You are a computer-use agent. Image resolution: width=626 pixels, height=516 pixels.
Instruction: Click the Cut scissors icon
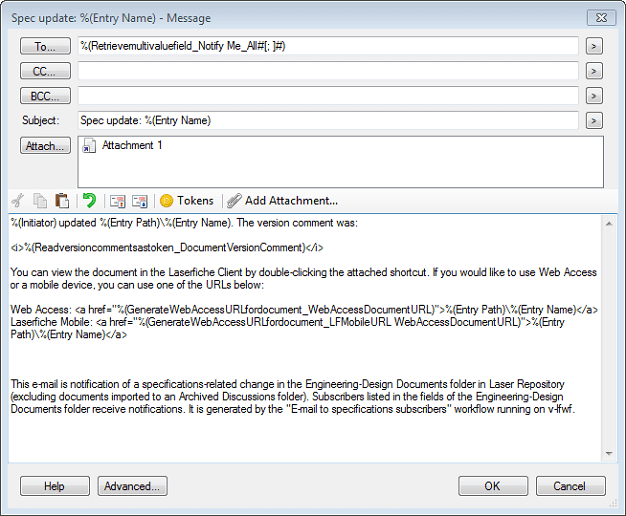18,200
